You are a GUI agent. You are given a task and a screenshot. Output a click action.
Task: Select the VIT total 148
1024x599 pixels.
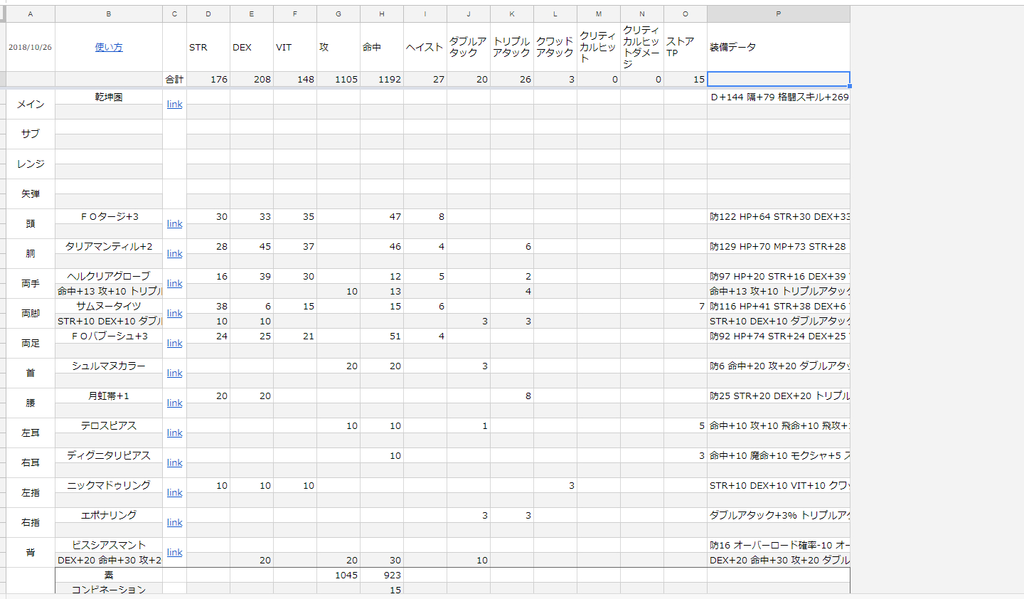(x=295, y=79)
